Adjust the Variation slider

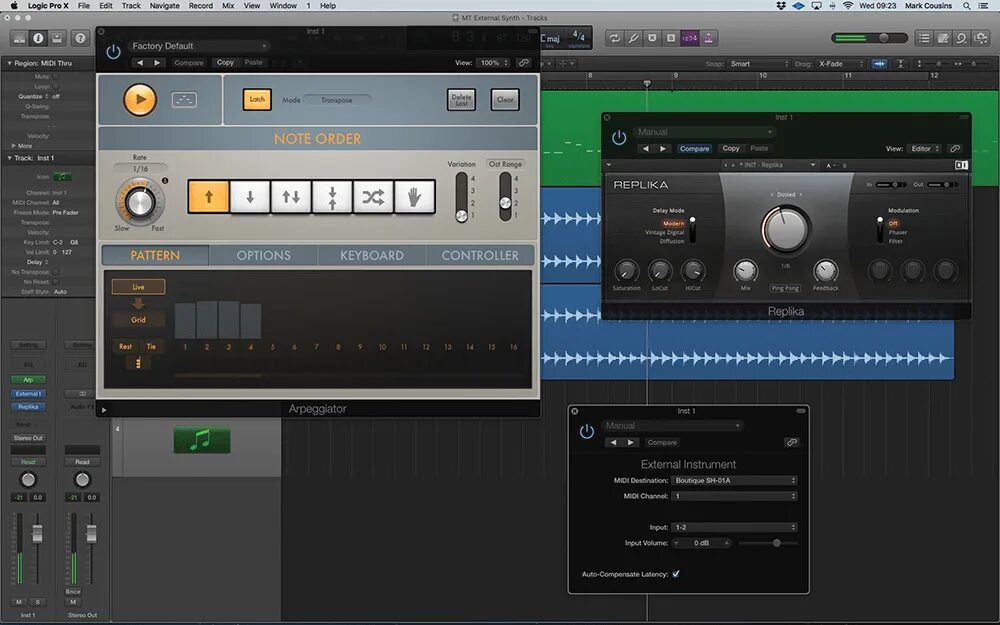tap(462, 196)
